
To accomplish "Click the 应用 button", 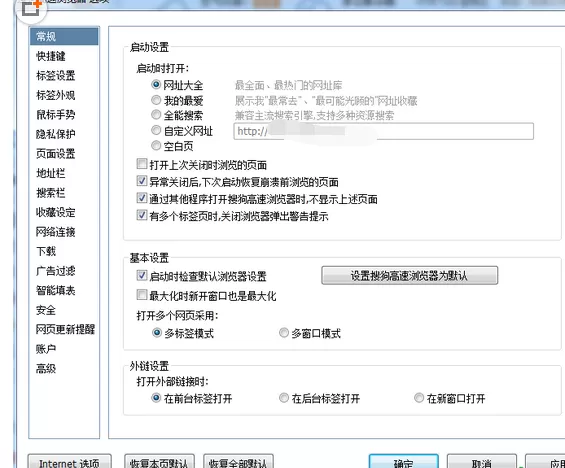I will [x=545, y=461].
